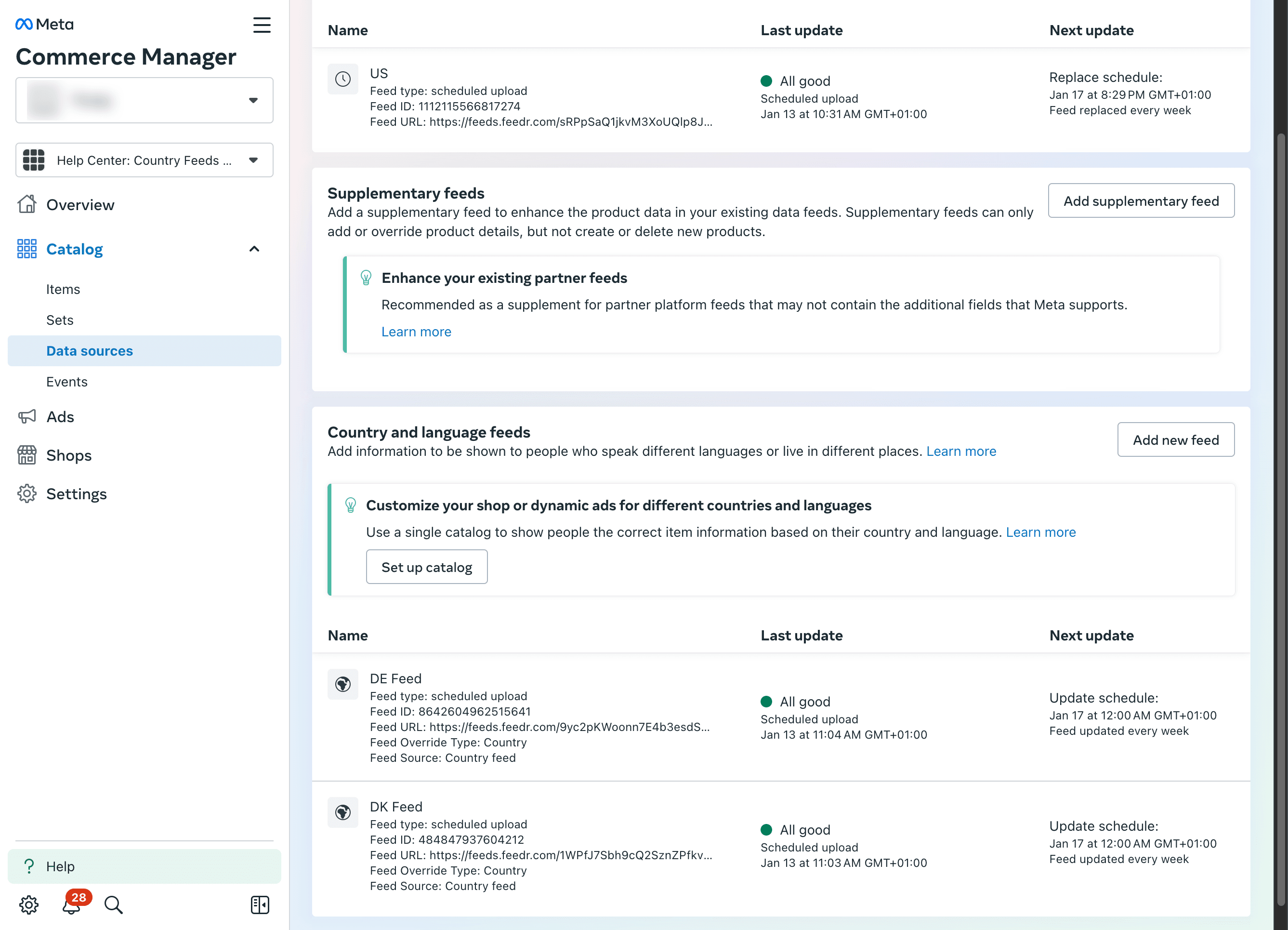Viewport: 1288px width, 930px height.
Task: Click the clock icon next to US feed
Action: coord(343,79)
